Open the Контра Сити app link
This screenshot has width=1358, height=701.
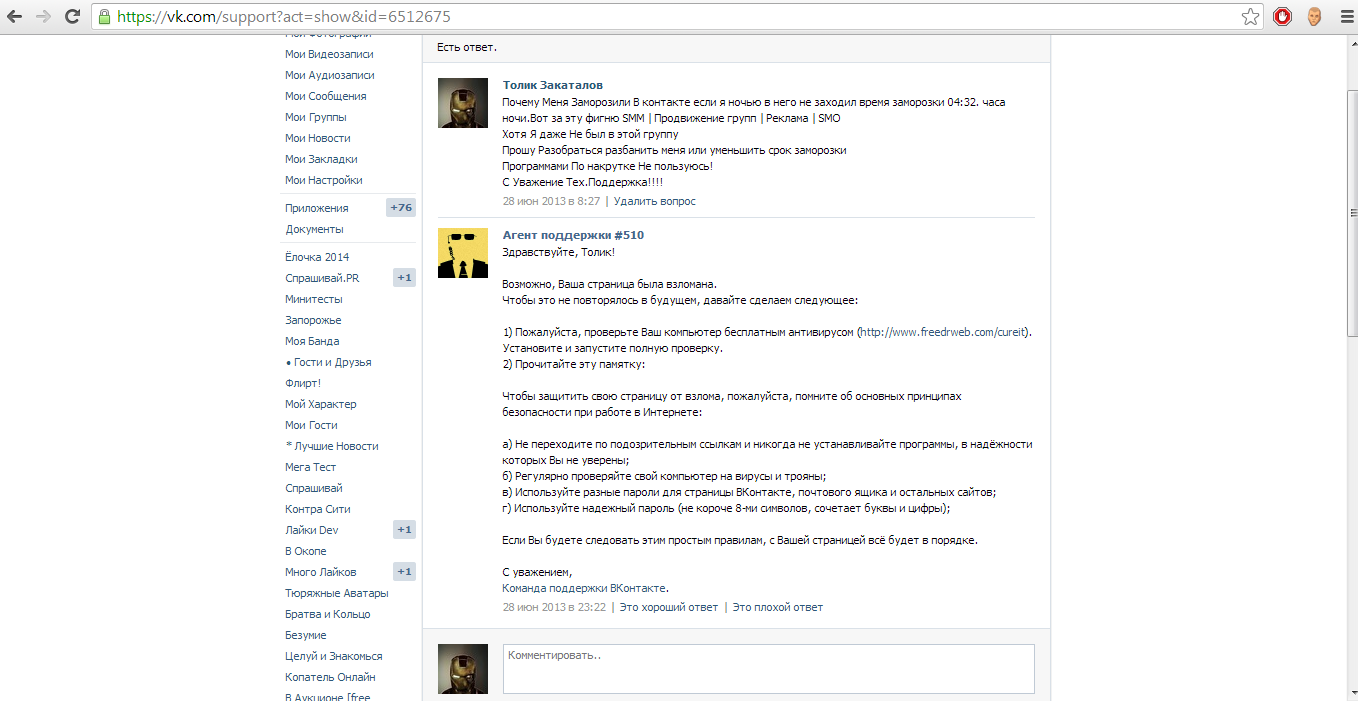318,509
